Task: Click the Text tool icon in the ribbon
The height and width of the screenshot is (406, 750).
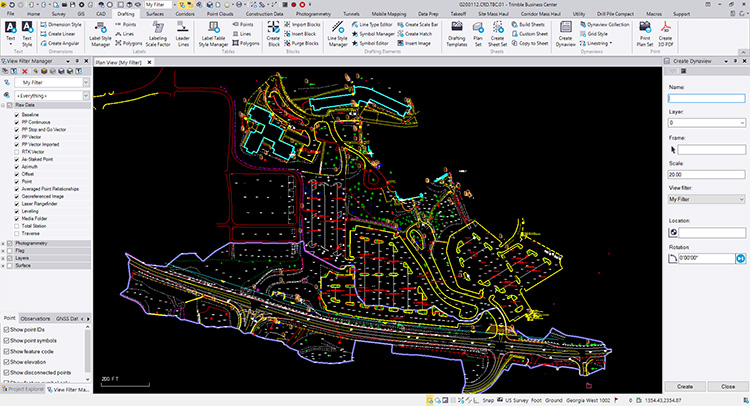Action: pyautogui.click(x=11, y=28)
